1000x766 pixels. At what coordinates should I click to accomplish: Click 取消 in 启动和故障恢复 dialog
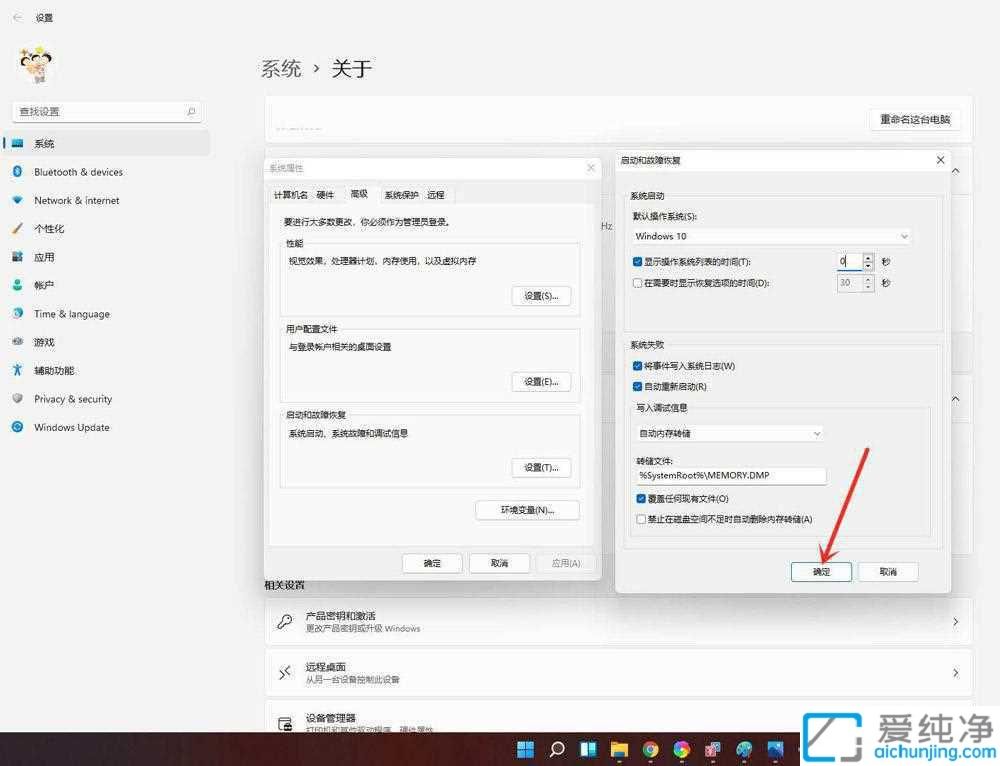coord(888,571)
